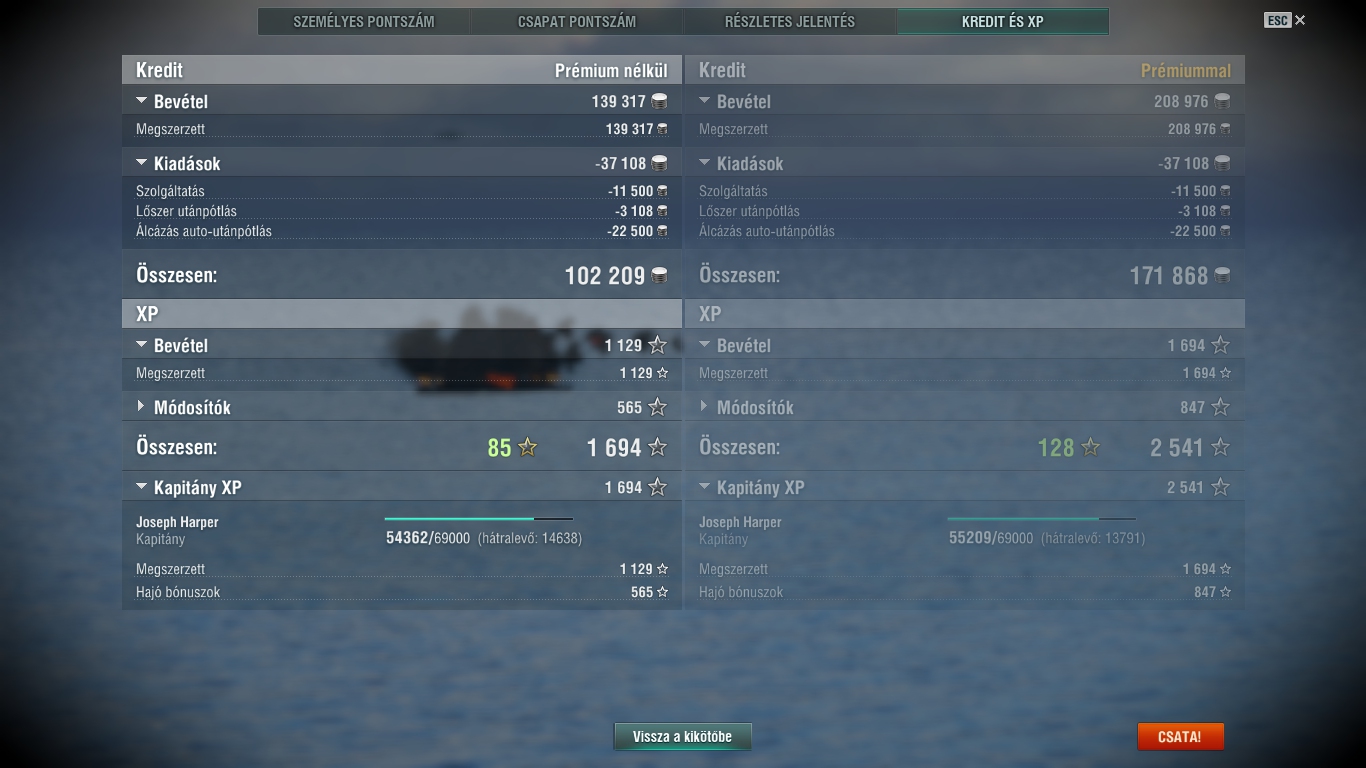This screenshot has width=1366, height=768.
Task: Click the star icon next to green 128
Action: pos(1090,447)
